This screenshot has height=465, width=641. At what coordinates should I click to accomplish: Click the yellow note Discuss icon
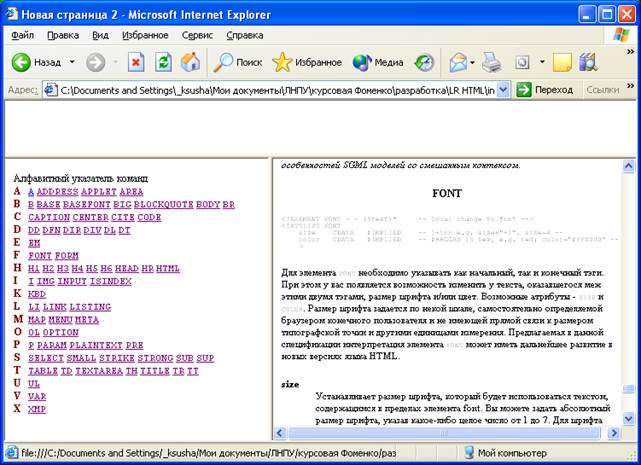point(562,62)
